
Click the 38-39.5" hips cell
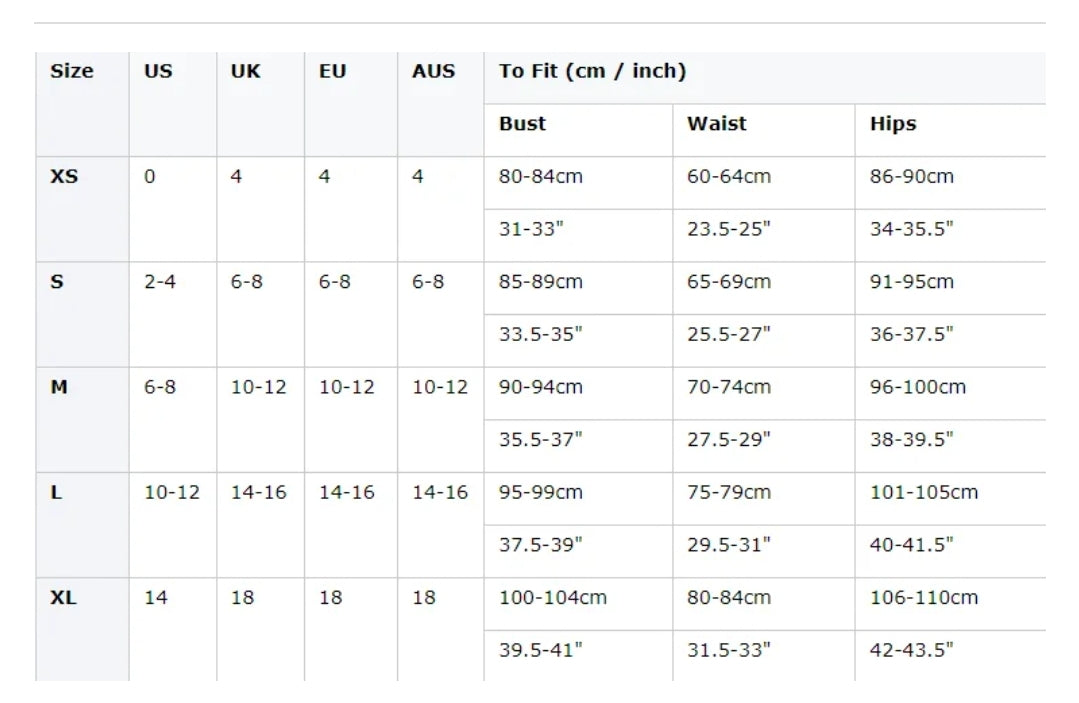pos(912,440)
